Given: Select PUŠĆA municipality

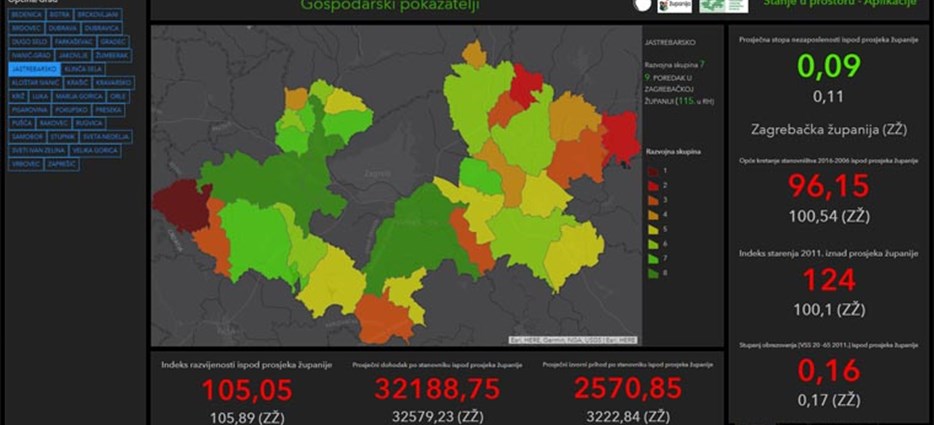Looking at the screenshot, I should tap(22, 123).
